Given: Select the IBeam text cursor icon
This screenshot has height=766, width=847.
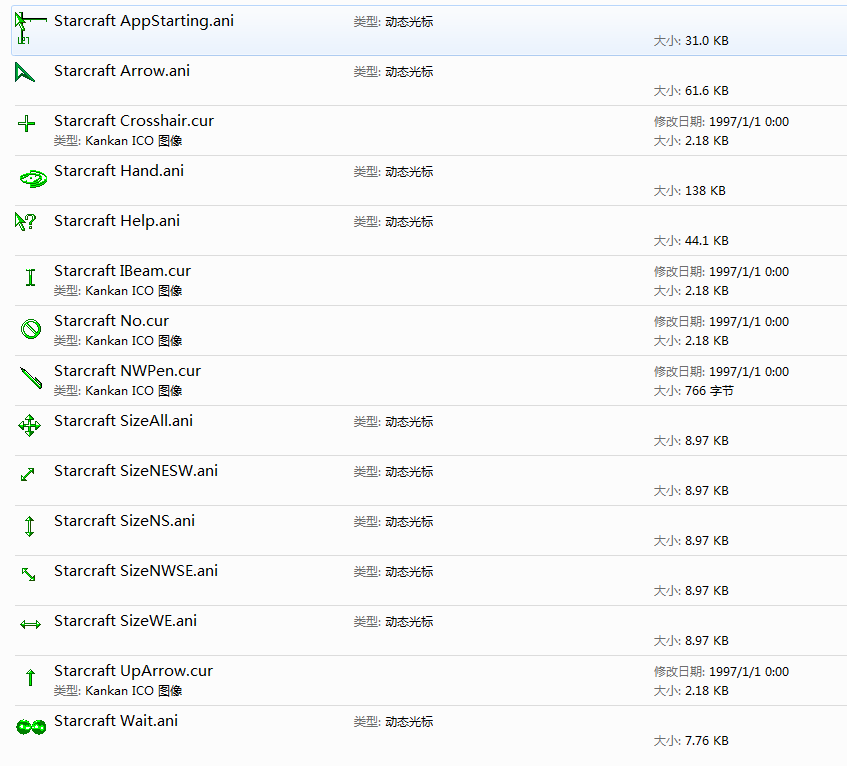Looking at the screenshot, I should pos(31,278).
